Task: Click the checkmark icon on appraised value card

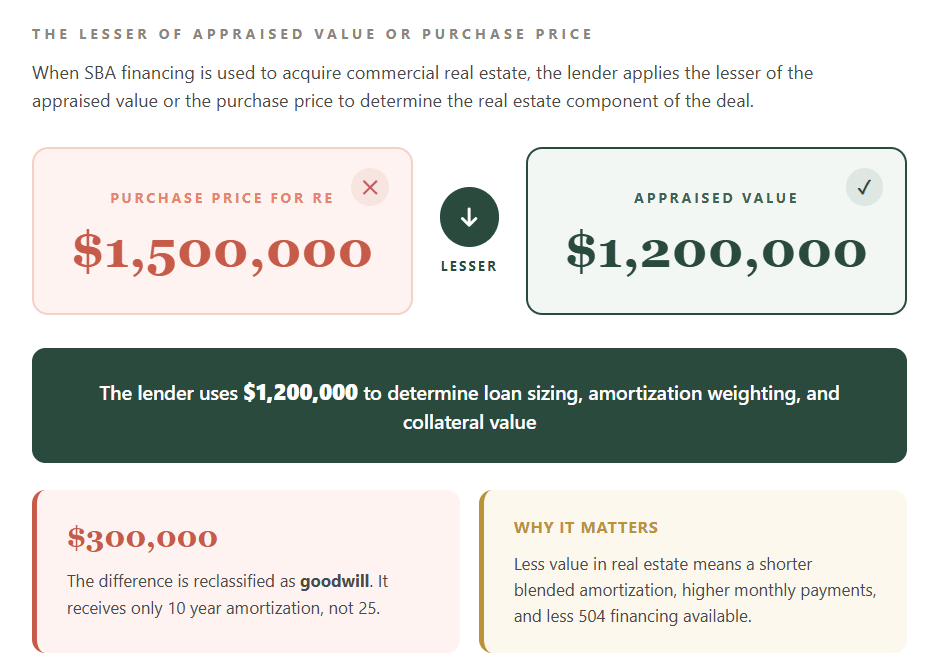Action: click(x=864, y=187)
